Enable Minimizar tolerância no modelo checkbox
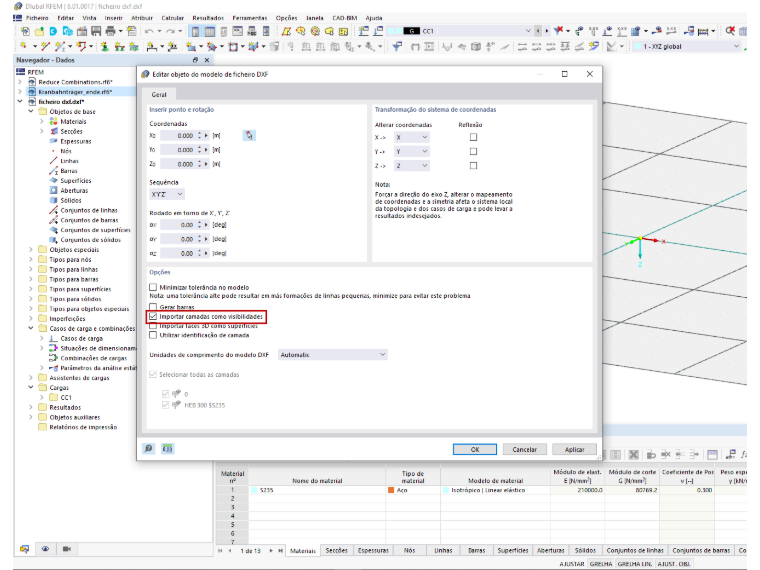Image resolution: width=760 pixels, height=570 pixels. [x=153, y=287]
